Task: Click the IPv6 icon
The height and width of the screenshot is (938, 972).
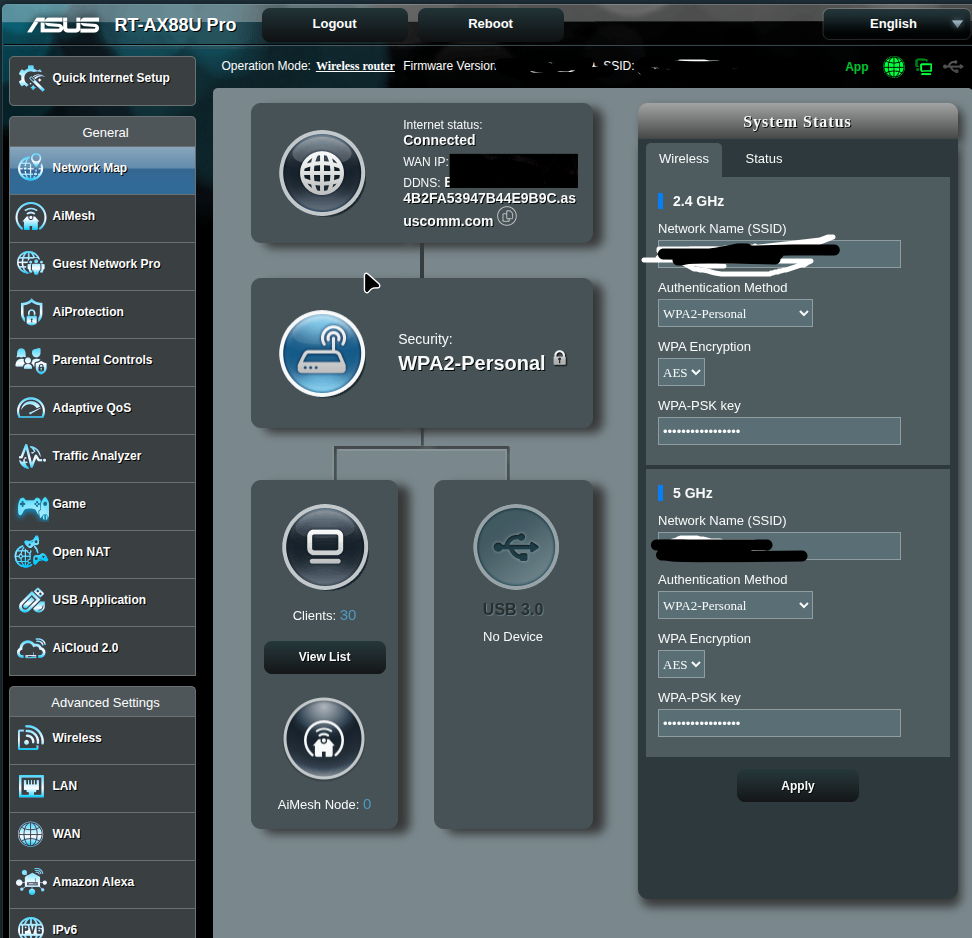Action: pos(30,928)
